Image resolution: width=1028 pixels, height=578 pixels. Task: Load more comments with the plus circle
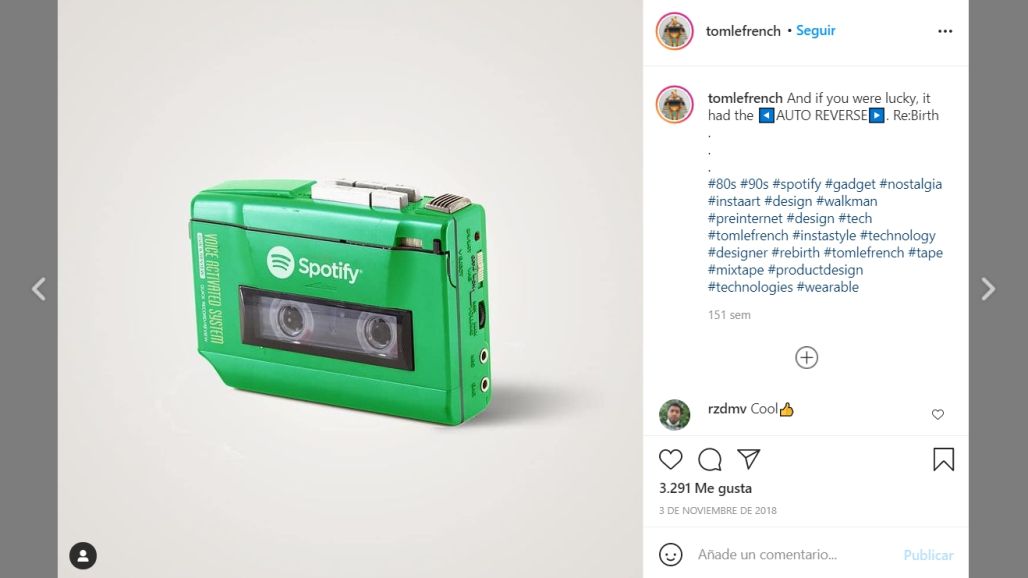(806, 358)
